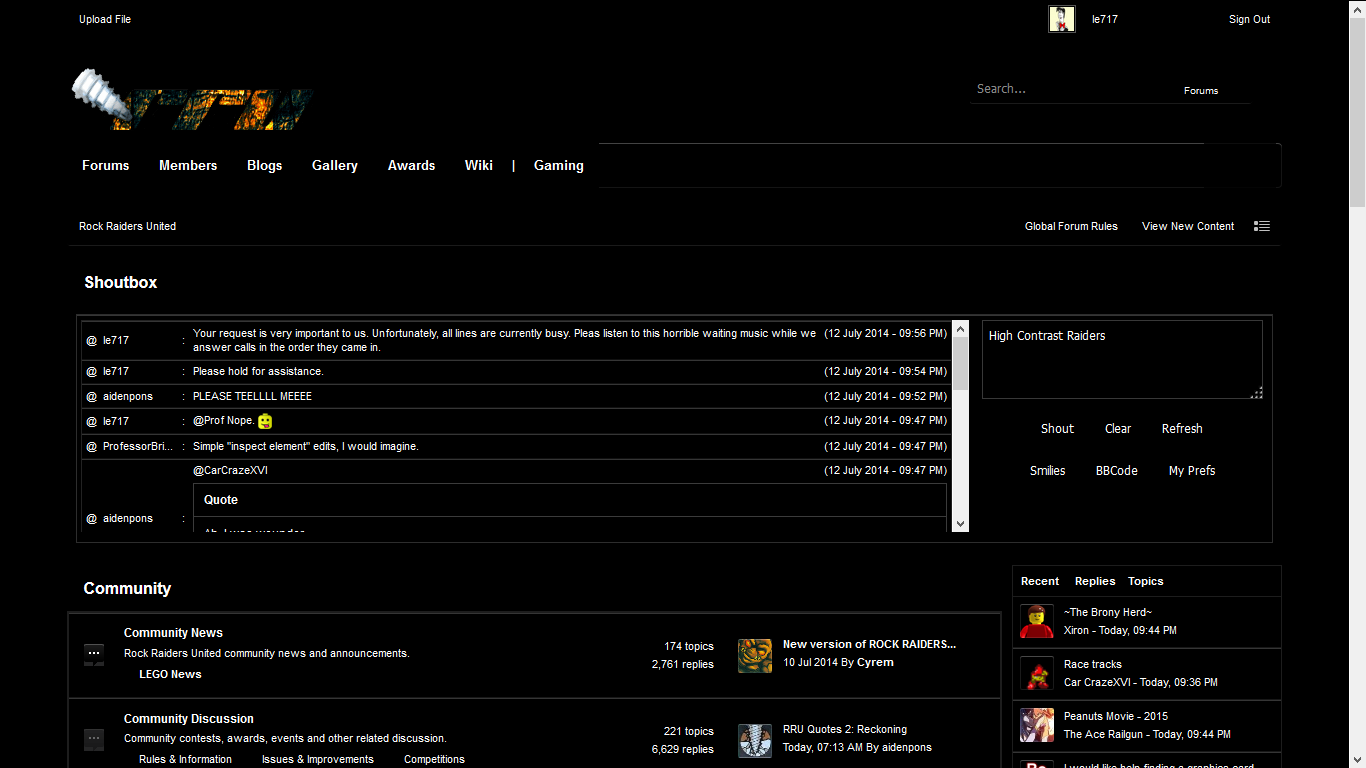Click the Community Discussion forum status icon
Image resolution: width=1366 pixels, height=768 pixels.
(94, 740)
